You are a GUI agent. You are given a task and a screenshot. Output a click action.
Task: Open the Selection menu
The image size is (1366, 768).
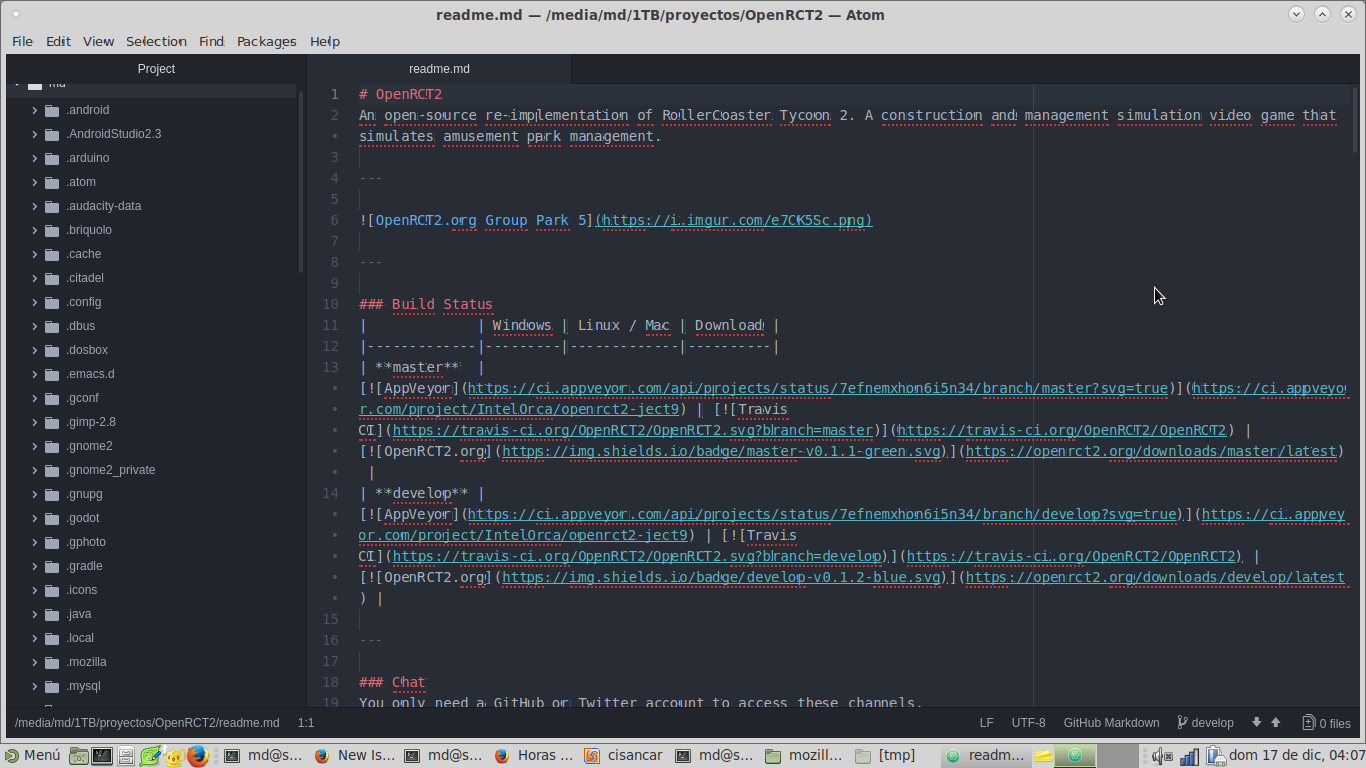click(x=156, y=41)
